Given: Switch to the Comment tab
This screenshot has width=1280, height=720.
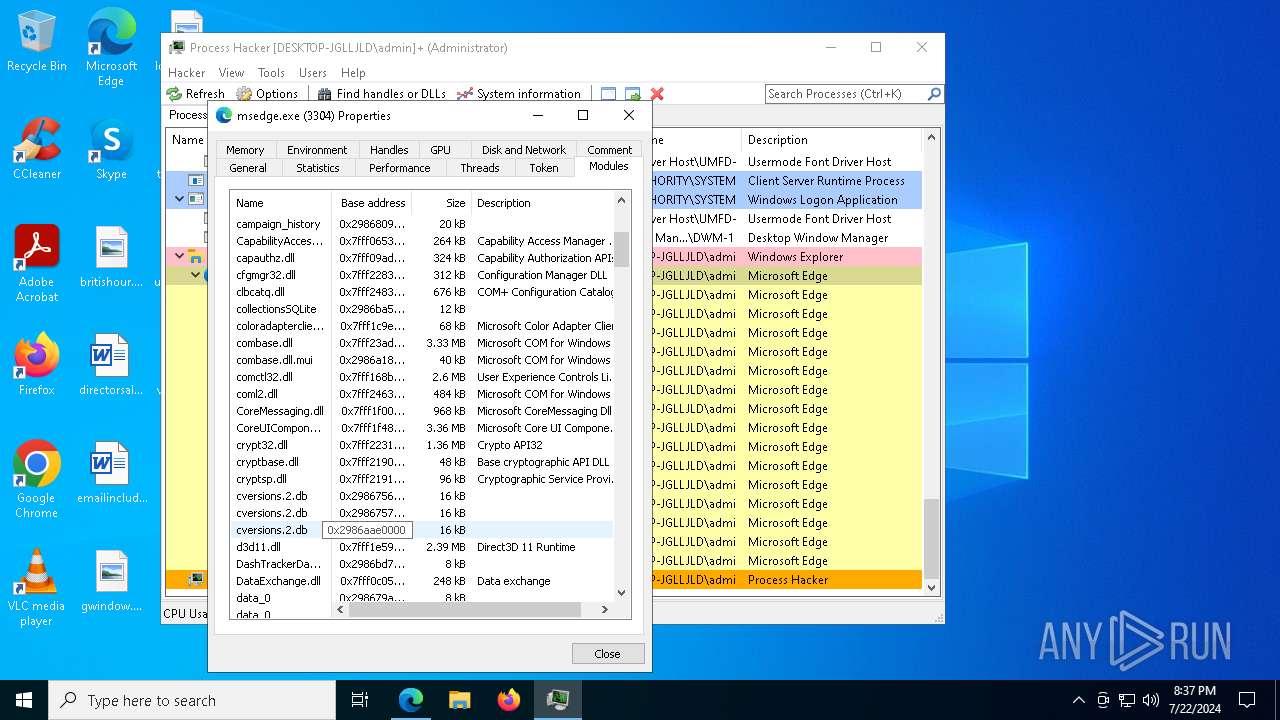Looking at the screenshot, I should pyautogui.click(x=610, y=150).
